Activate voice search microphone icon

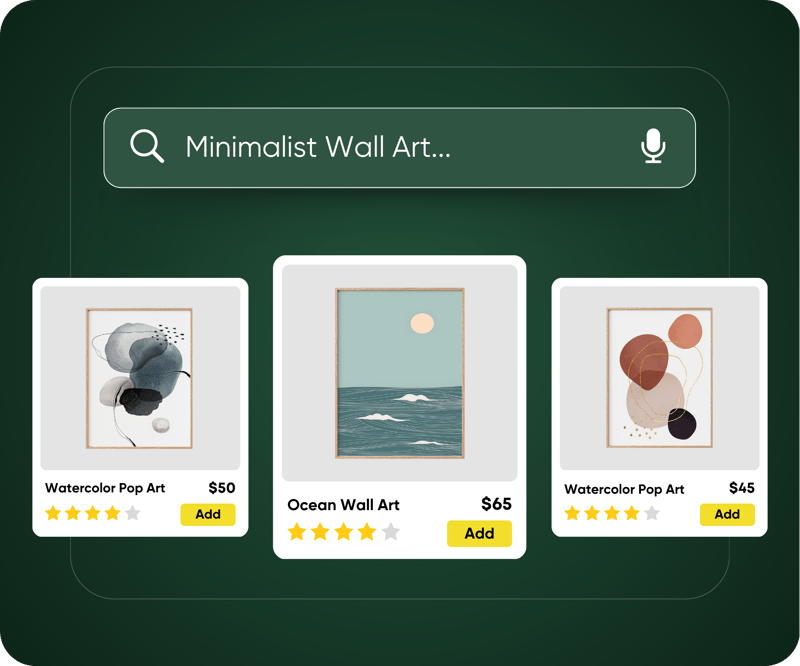[x=653, y=146]
